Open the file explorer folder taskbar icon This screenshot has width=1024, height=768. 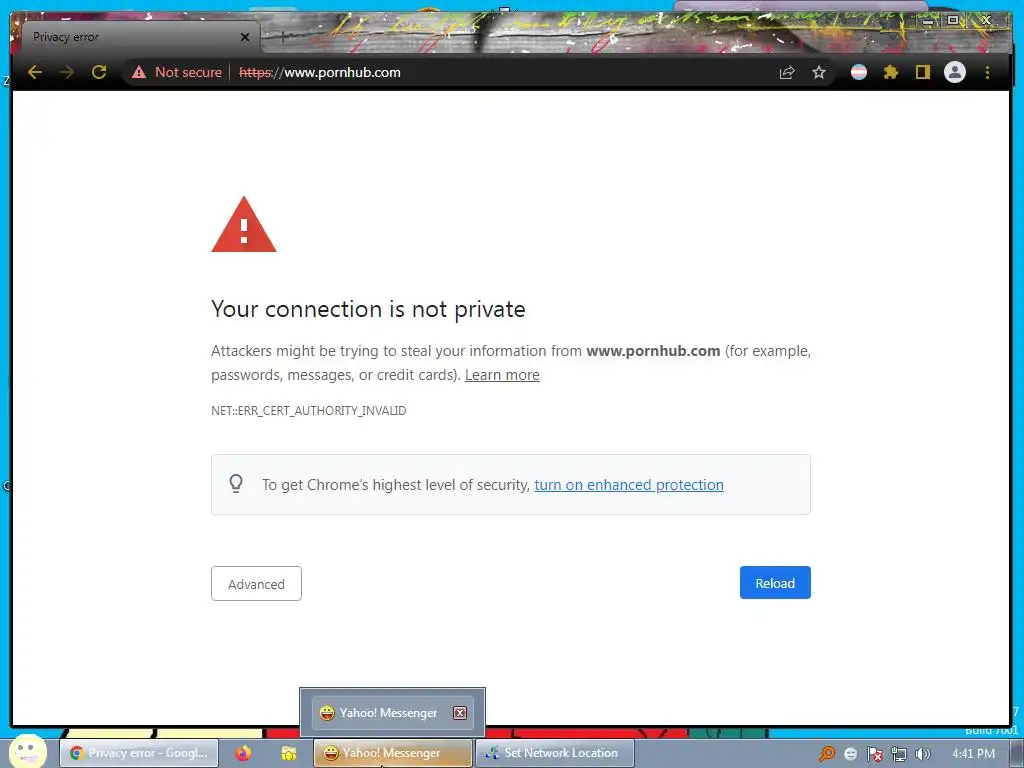(x=289, y=753)
